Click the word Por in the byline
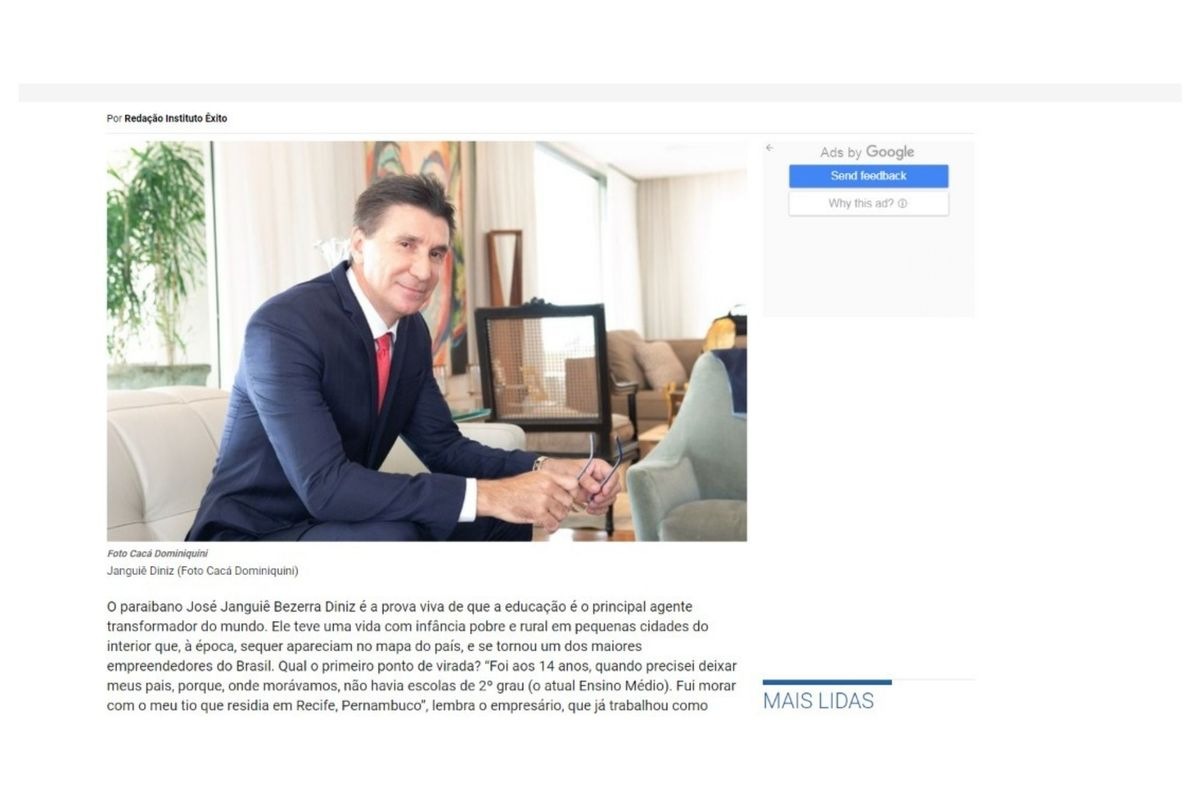This screenshot has height=800, width=1200. pyautogui.click(x=114, y=118)
